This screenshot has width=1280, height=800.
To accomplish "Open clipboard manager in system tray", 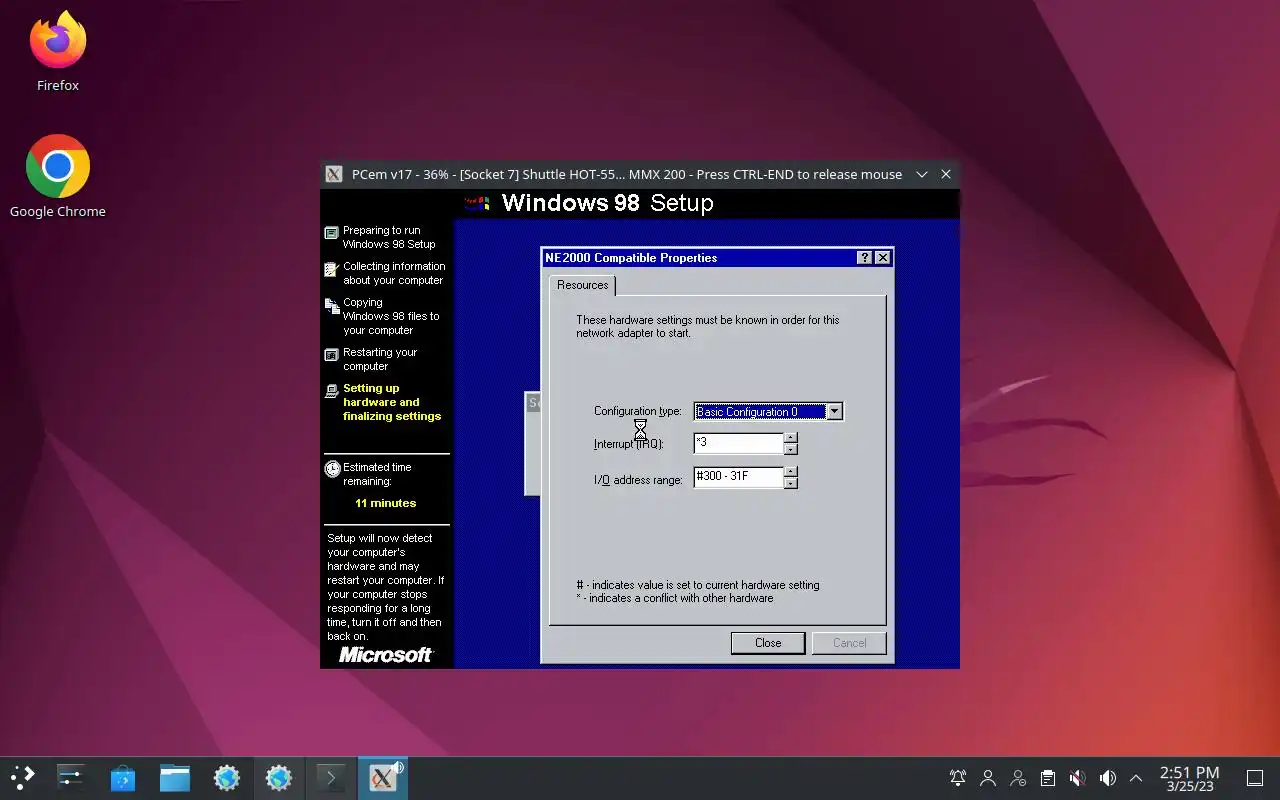I will 1047,778.
